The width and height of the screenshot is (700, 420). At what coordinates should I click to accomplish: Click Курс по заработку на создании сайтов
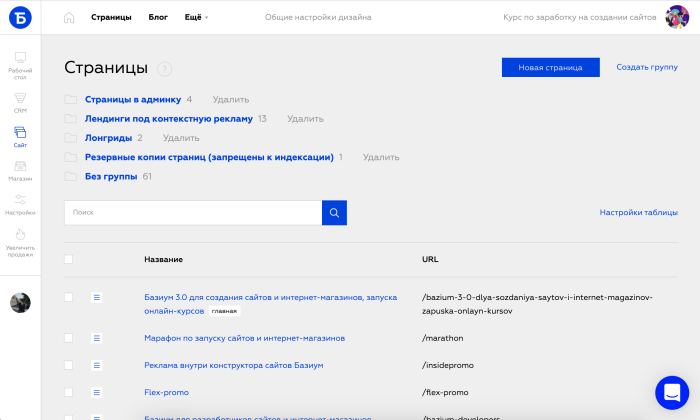coord(579,17)
